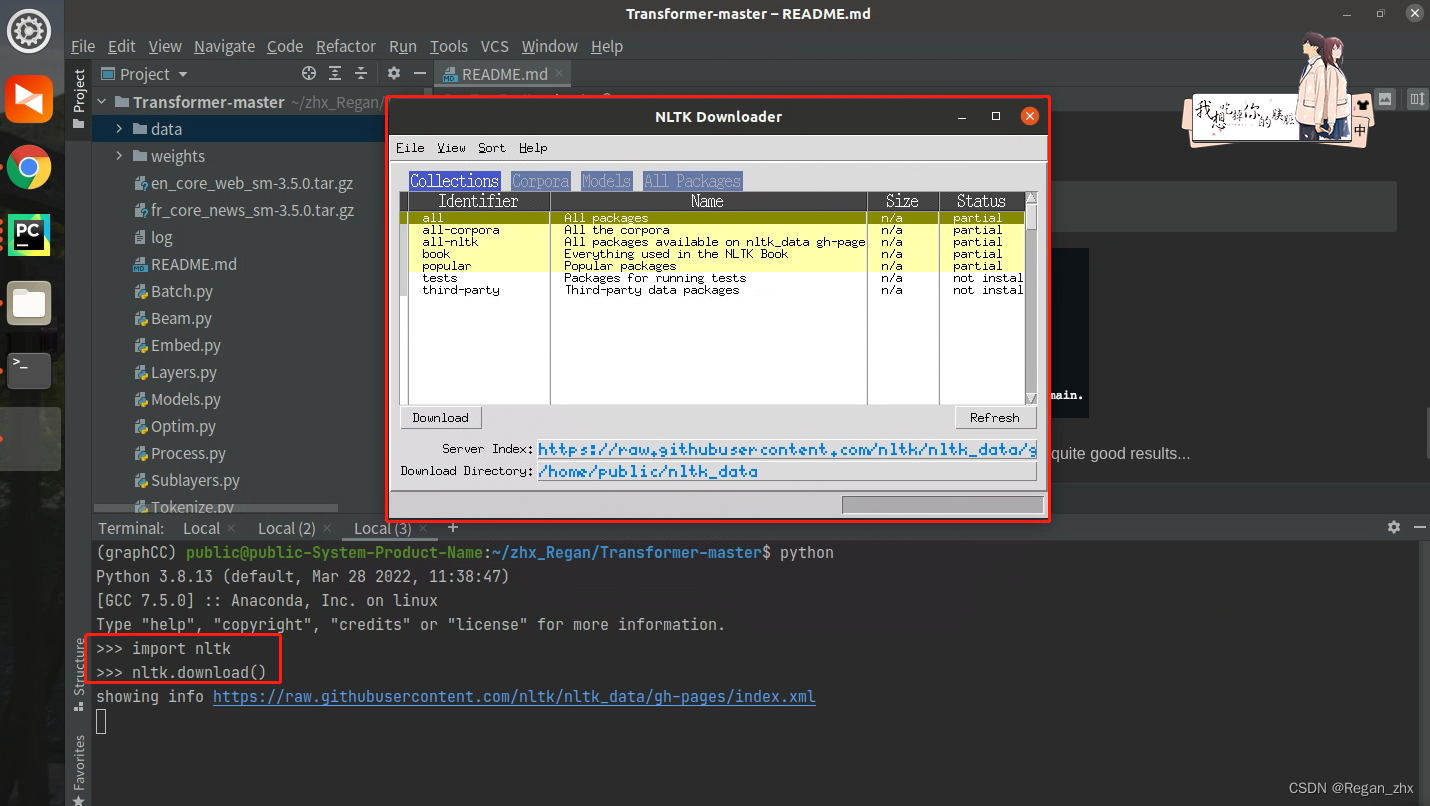
Task: Open the Favorites side tool window
Action: 79,770
